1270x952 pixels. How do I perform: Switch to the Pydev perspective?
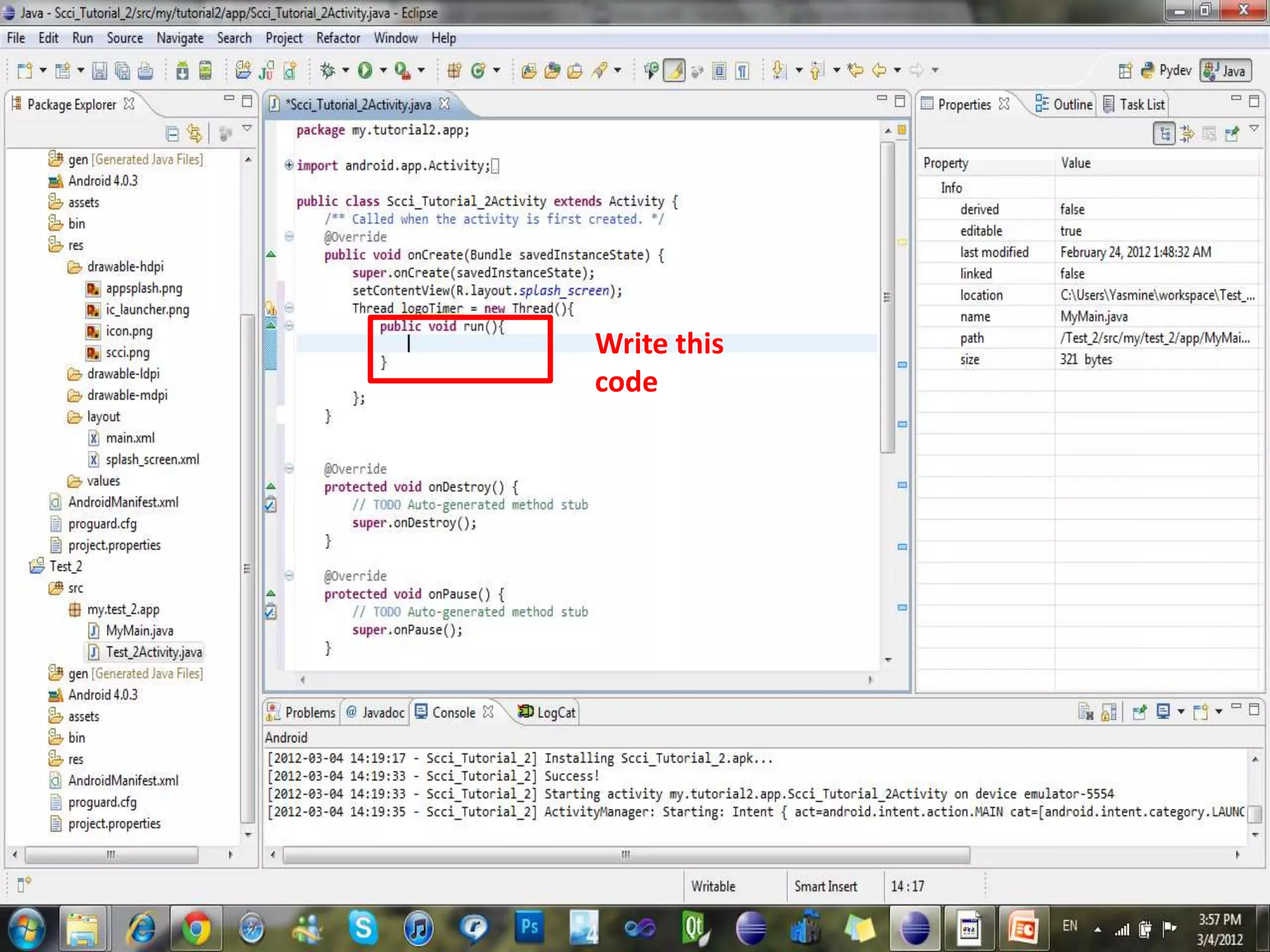pyautogui.click(x=1166, y=71)
